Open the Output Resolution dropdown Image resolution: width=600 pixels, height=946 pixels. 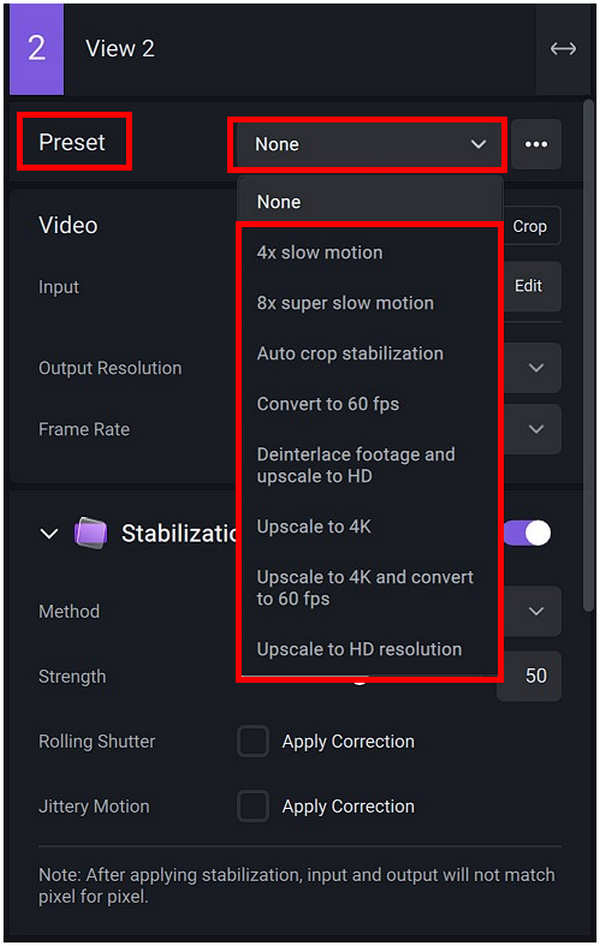click(535, 368)
